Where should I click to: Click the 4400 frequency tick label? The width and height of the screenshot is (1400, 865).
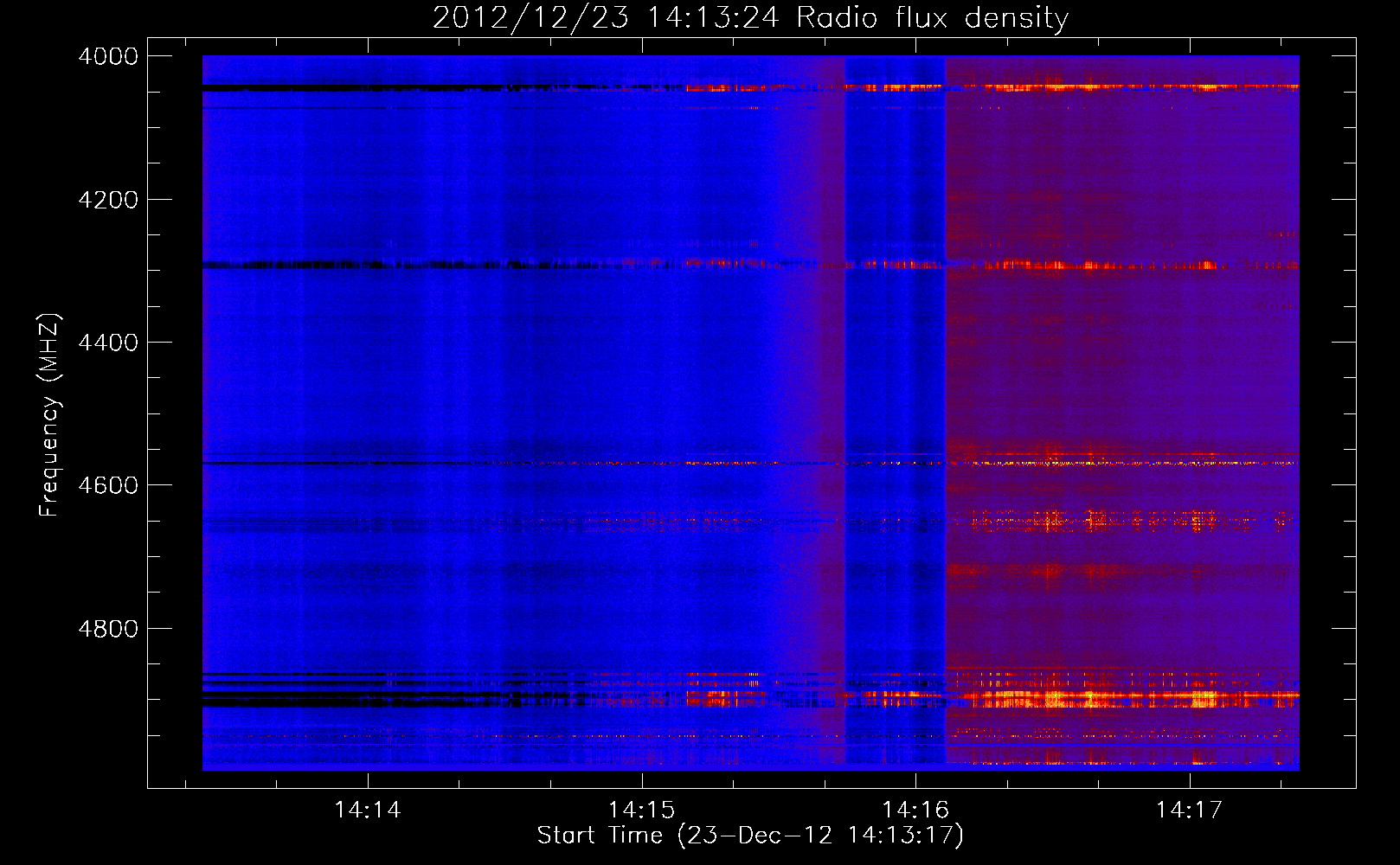point(108,343)
